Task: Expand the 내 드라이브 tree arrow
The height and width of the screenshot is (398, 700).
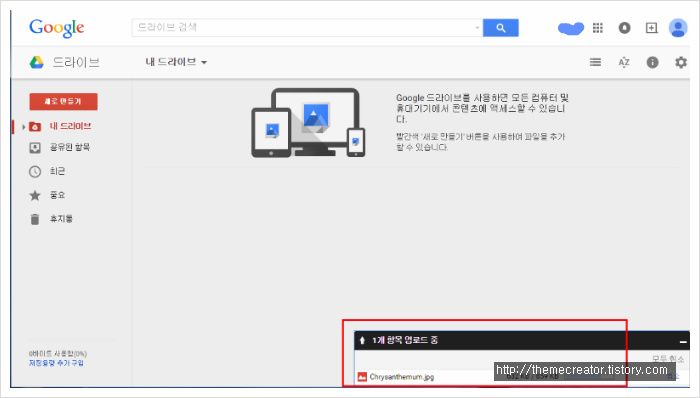Action: click(x=24, y=127)
